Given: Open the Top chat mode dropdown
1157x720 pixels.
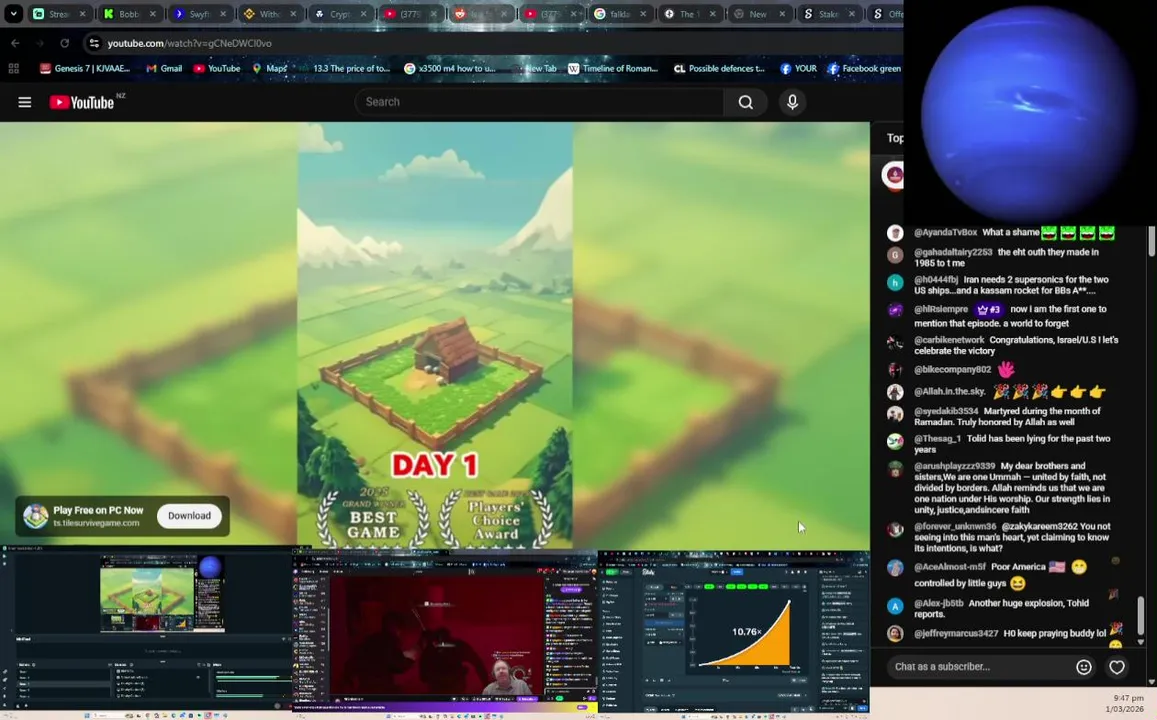Looking at the screenshot, I should pos(894,138).
